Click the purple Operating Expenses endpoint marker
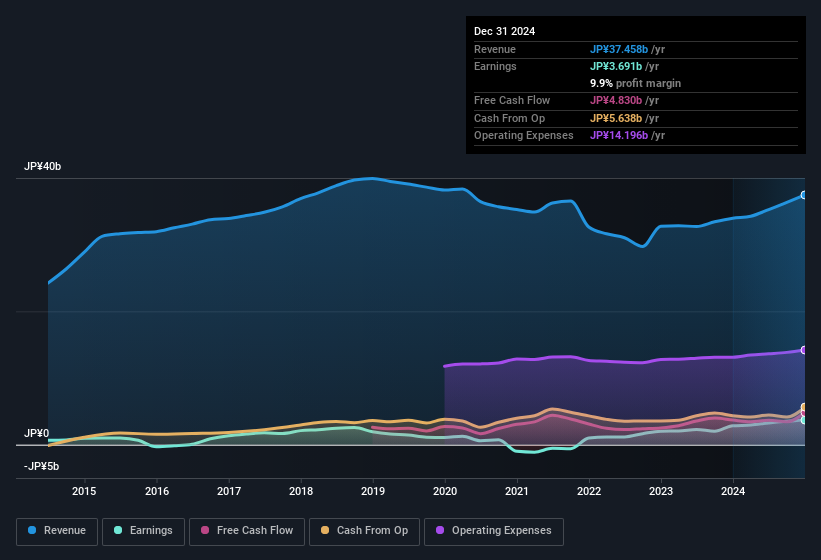The image size is (821, 560). (804, 350)
